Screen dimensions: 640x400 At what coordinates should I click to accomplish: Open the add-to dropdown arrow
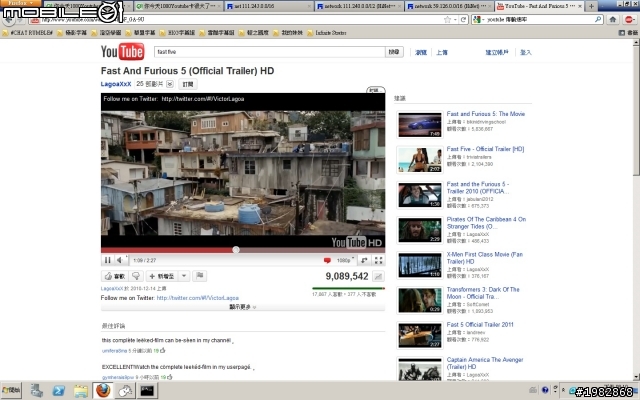184,276
